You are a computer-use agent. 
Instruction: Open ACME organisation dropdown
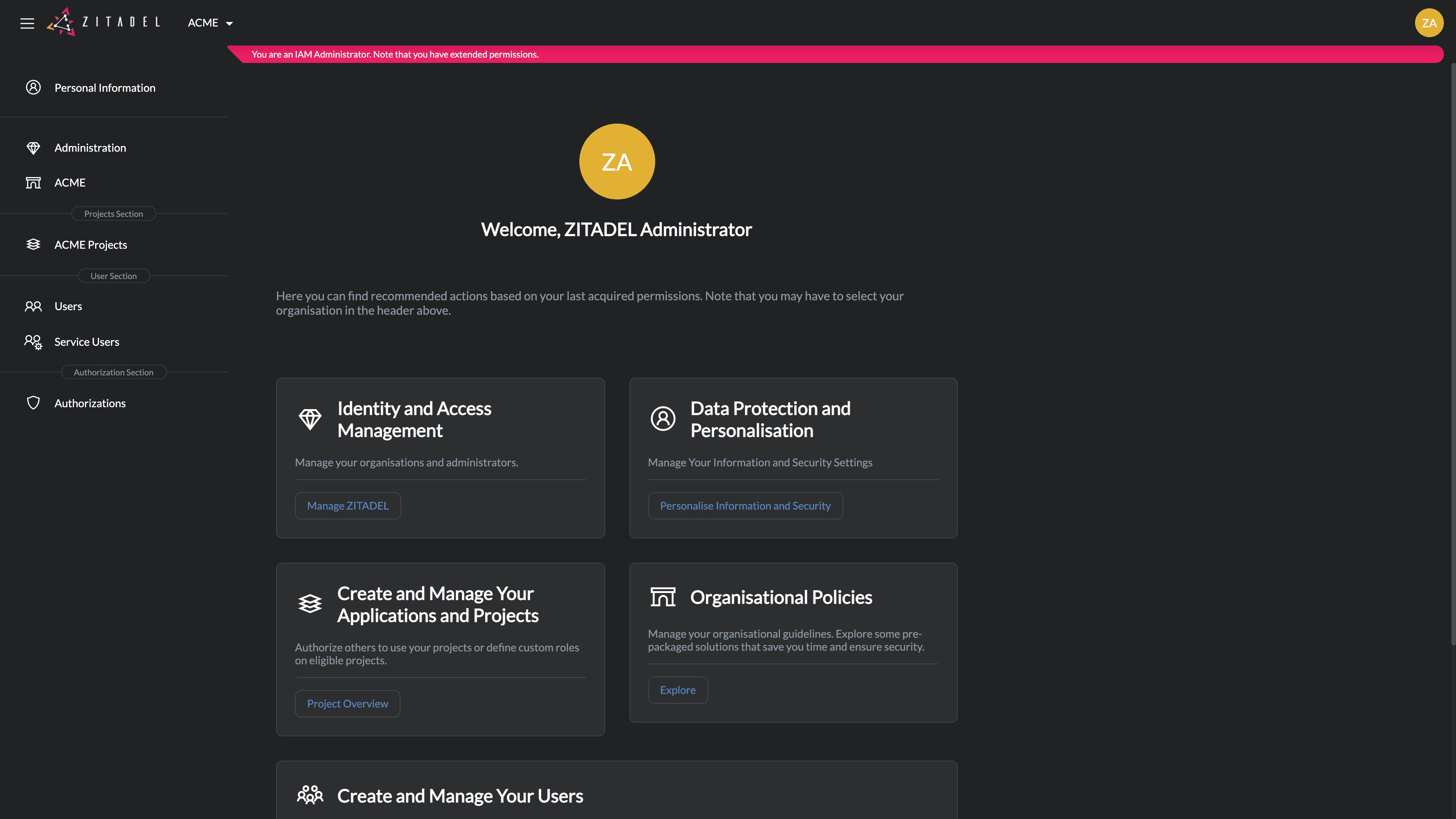[x=210, y=23]
